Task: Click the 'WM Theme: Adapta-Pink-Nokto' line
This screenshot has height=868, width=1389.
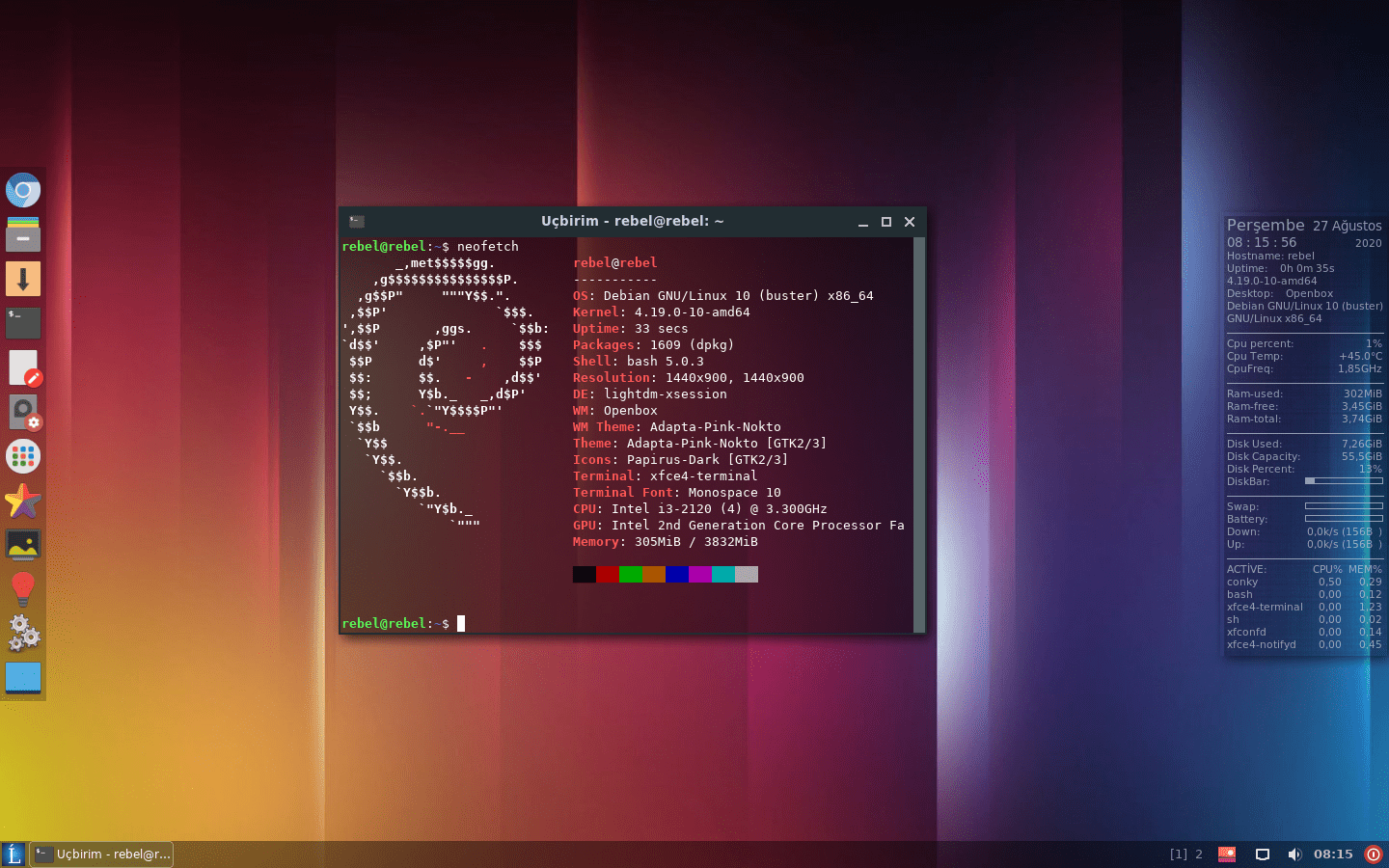Action: pos(677,427)
